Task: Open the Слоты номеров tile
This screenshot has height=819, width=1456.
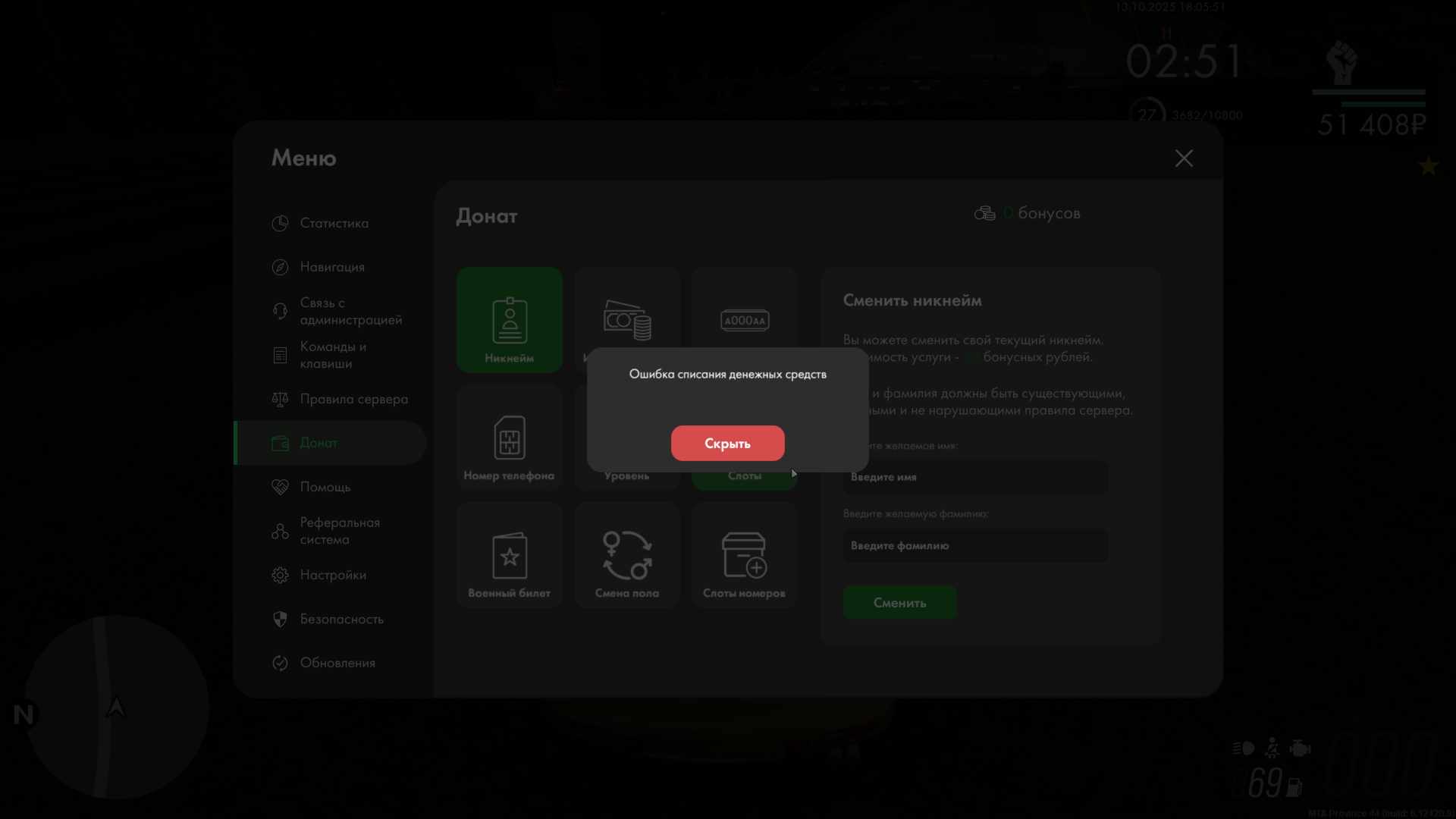Action: coord(744,555)
